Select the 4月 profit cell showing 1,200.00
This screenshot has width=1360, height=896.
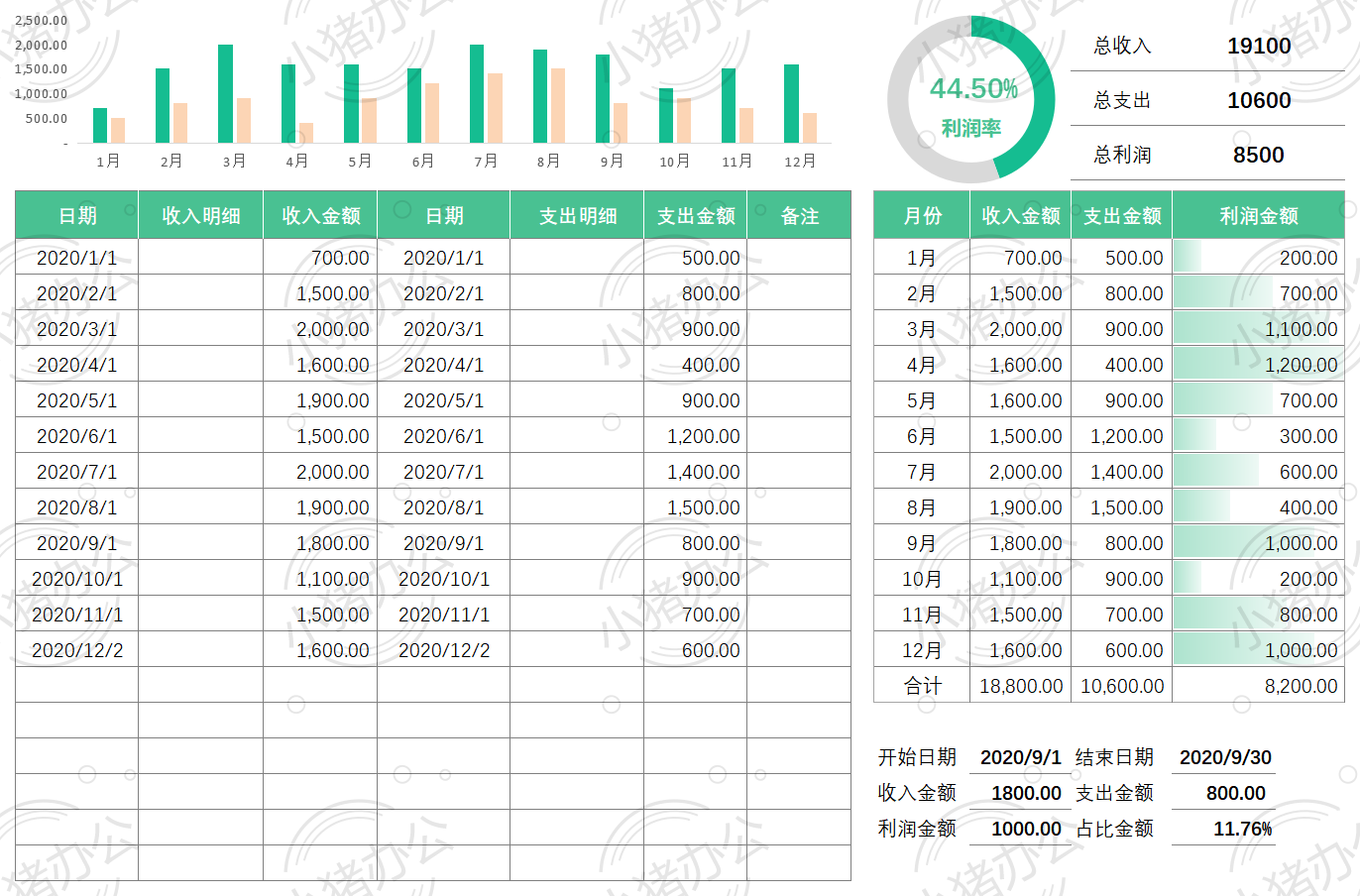click(1259, 365)
